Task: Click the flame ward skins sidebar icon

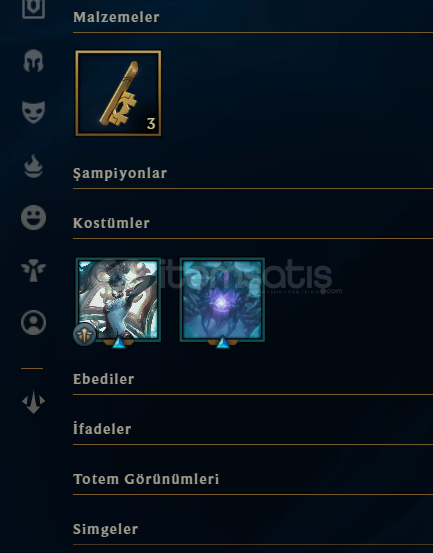Action: tap(33, 166)
